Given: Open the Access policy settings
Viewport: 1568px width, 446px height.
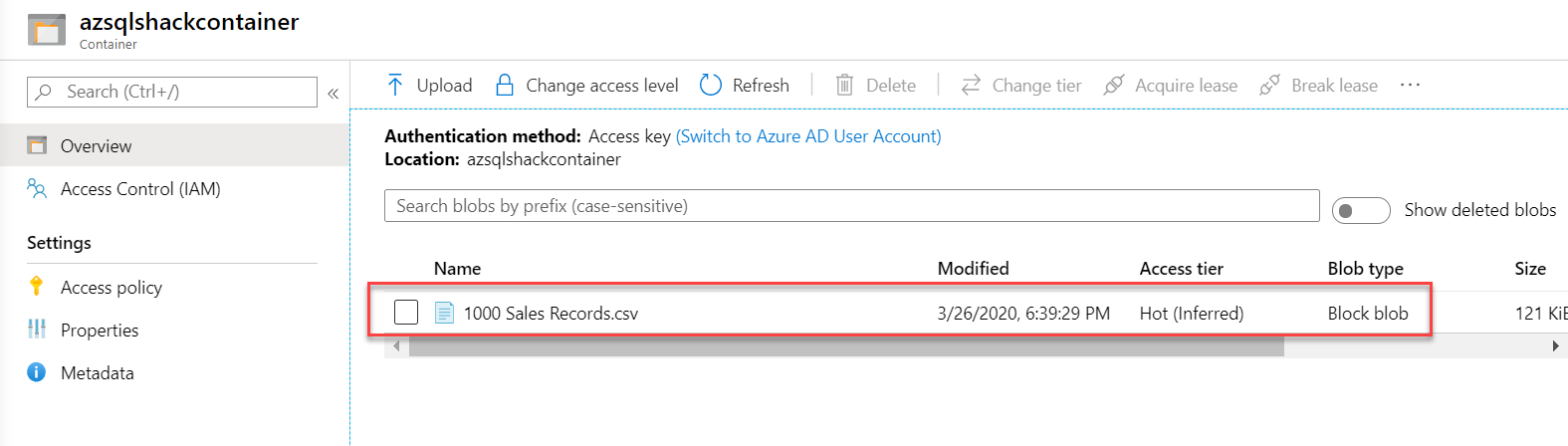Looking at the screenshot, I should (x=112, y=288).
